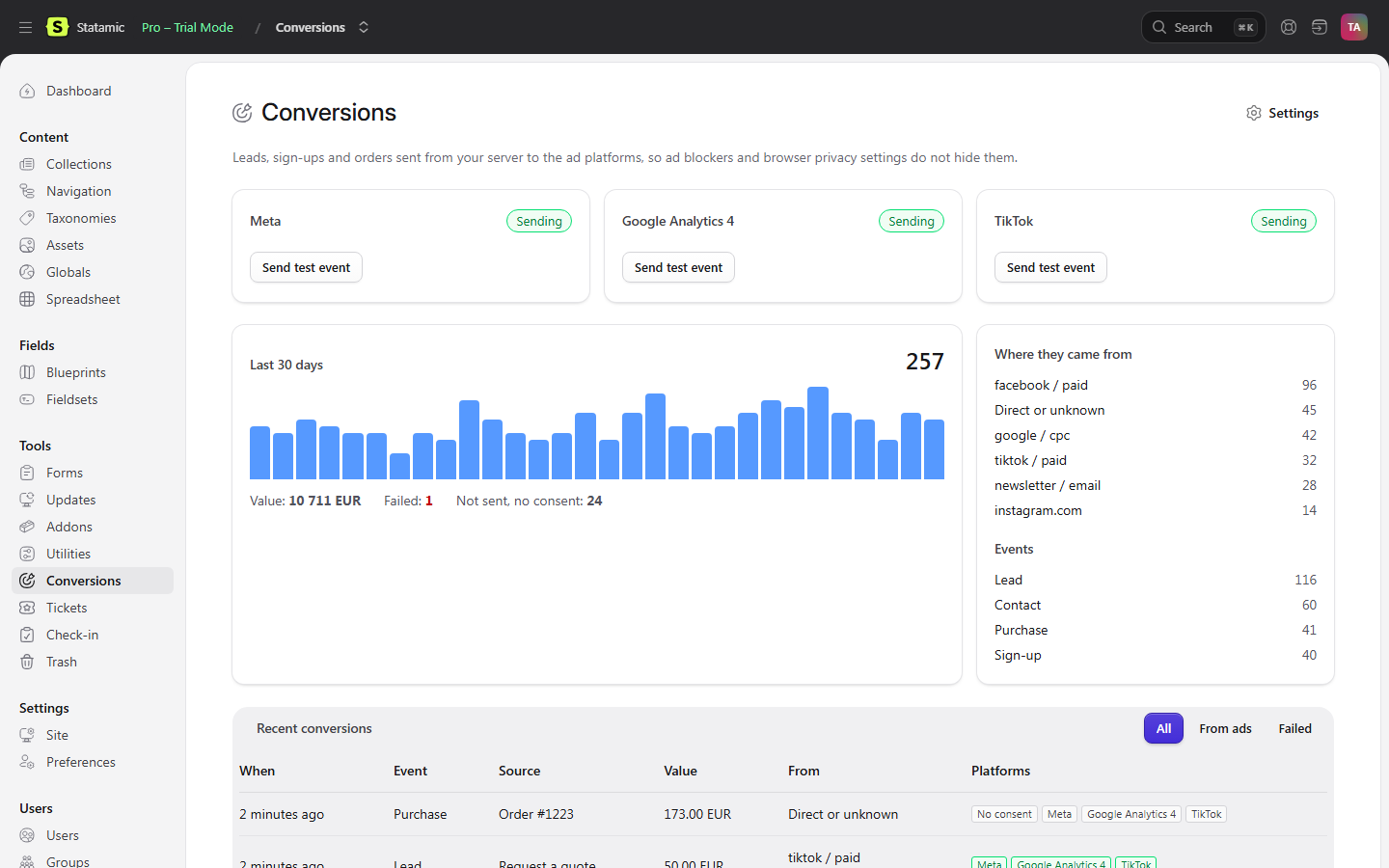Viewport: 1389px width, 868px height.
Task: Click the 'No consent' platform tag
Action: click(x=1004, y=814)
